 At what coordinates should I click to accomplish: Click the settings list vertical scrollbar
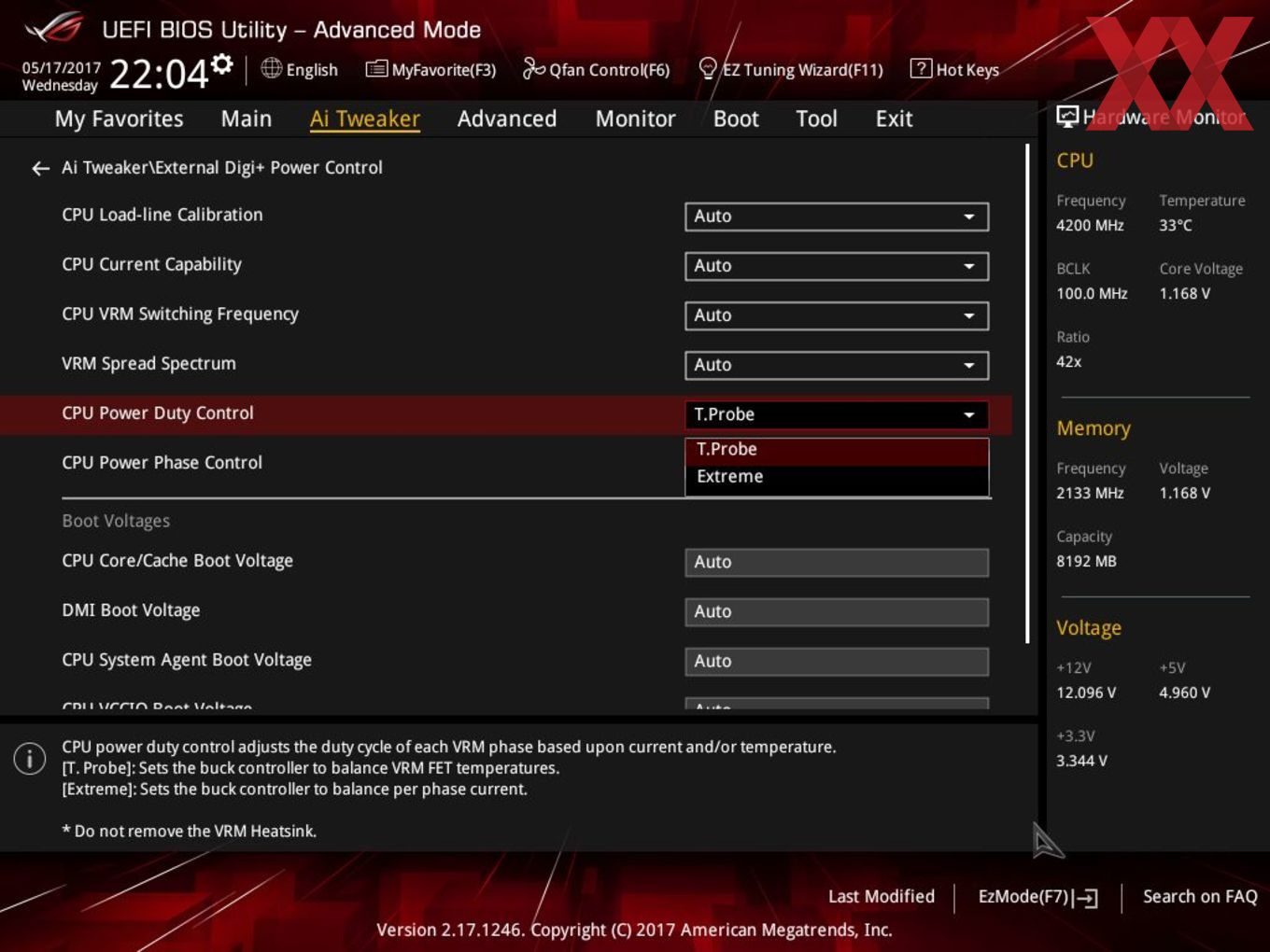(x=1027, y=392)
